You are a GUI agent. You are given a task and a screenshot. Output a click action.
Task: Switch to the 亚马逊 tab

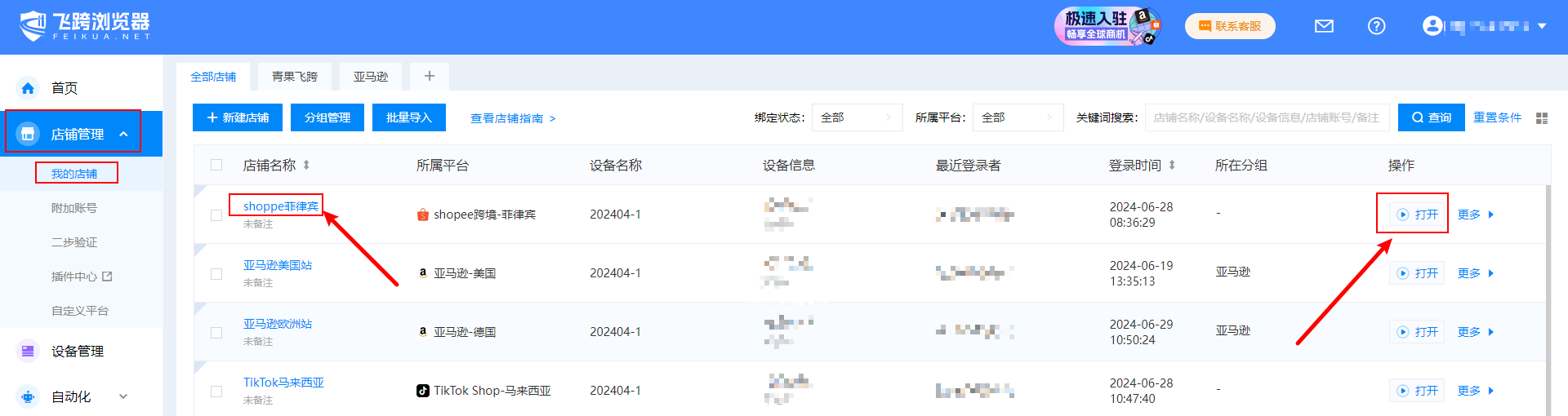pos(371,77)
